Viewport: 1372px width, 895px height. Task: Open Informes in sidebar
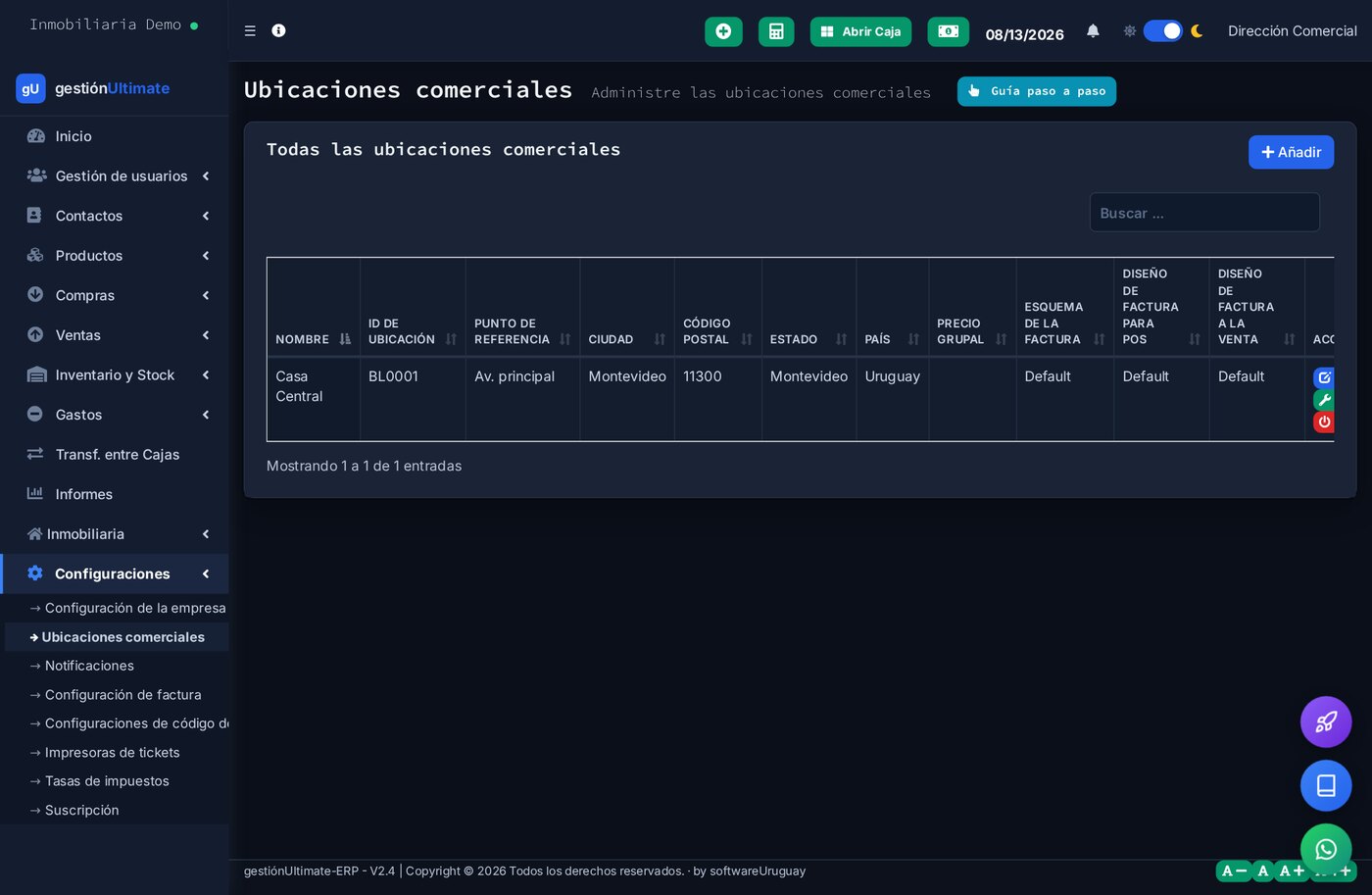click(x=117, y=494)
